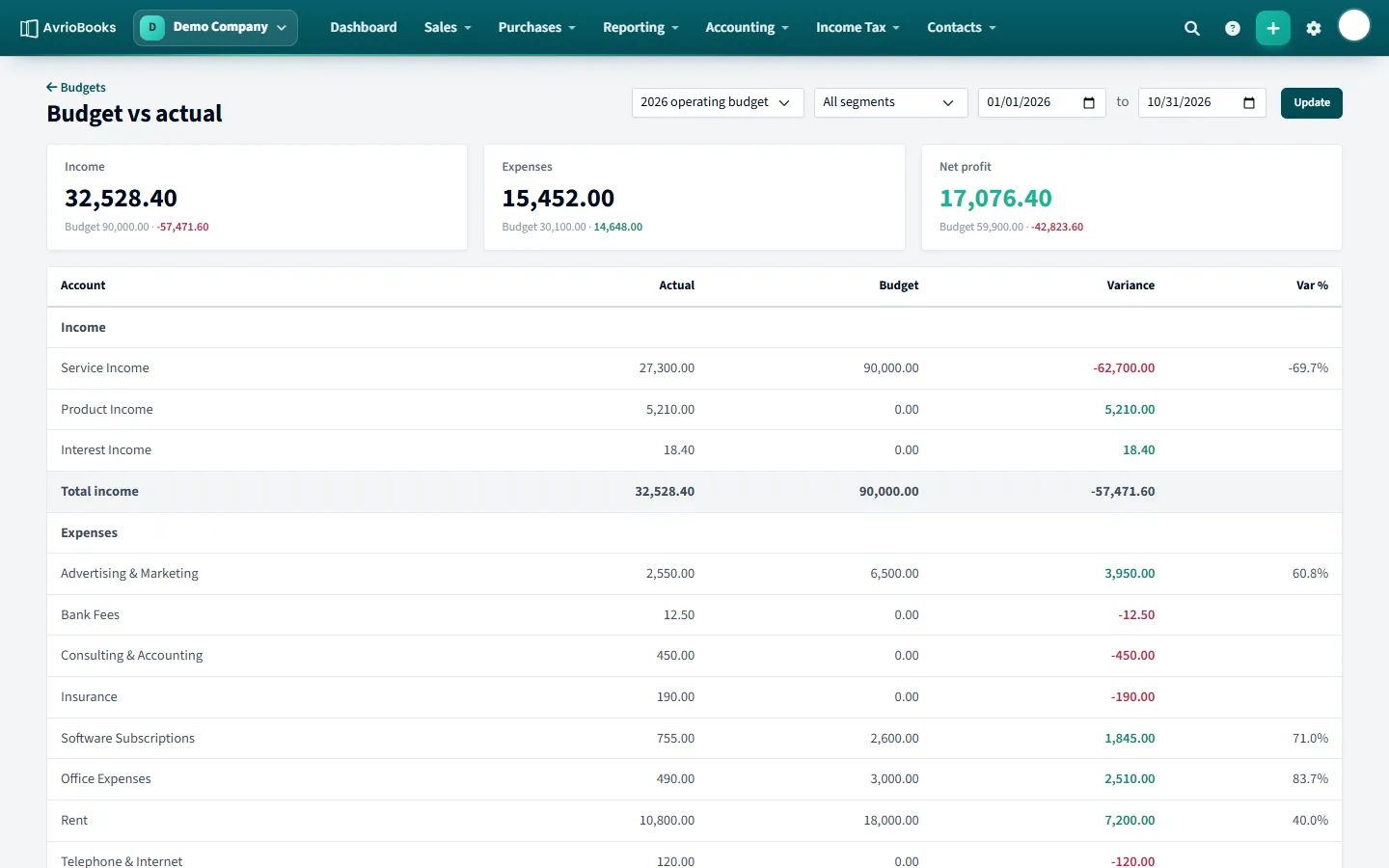
Task: Click the Service Income account row label
Action: (105, 368)
